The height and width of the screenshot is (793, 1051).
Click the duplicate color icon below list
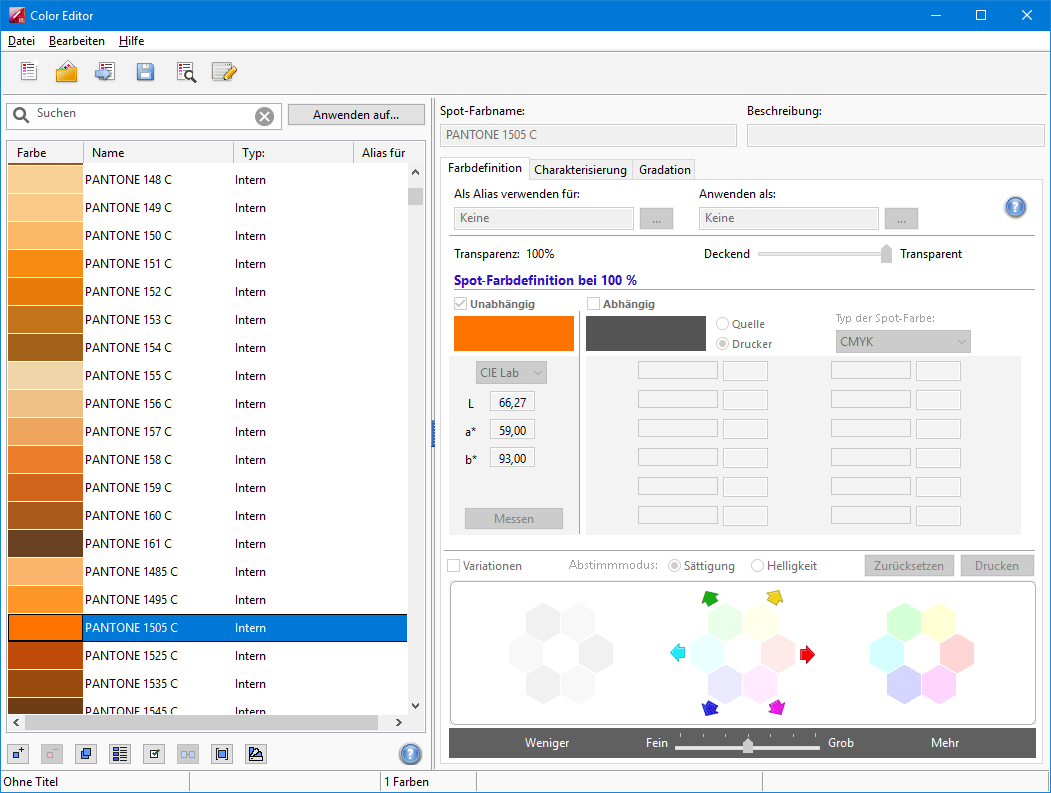tap(86, 754)
